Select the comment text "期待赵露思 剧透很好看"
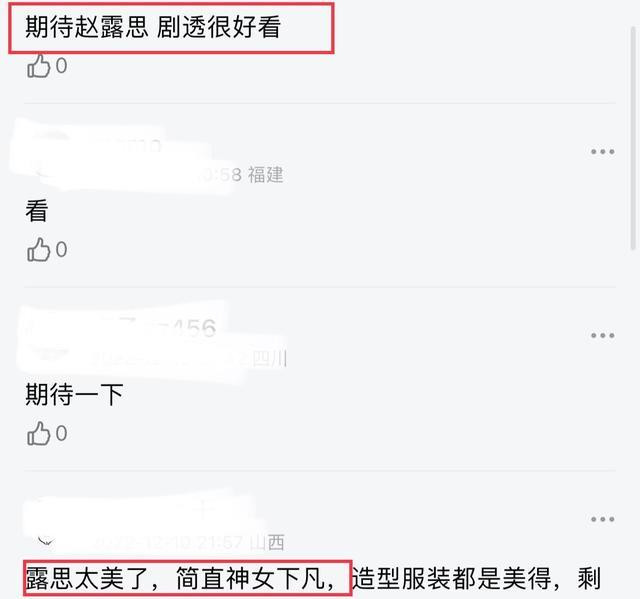The width and height of the screenshot is (640, 599). pyautogui.click(x=153, y=27)
